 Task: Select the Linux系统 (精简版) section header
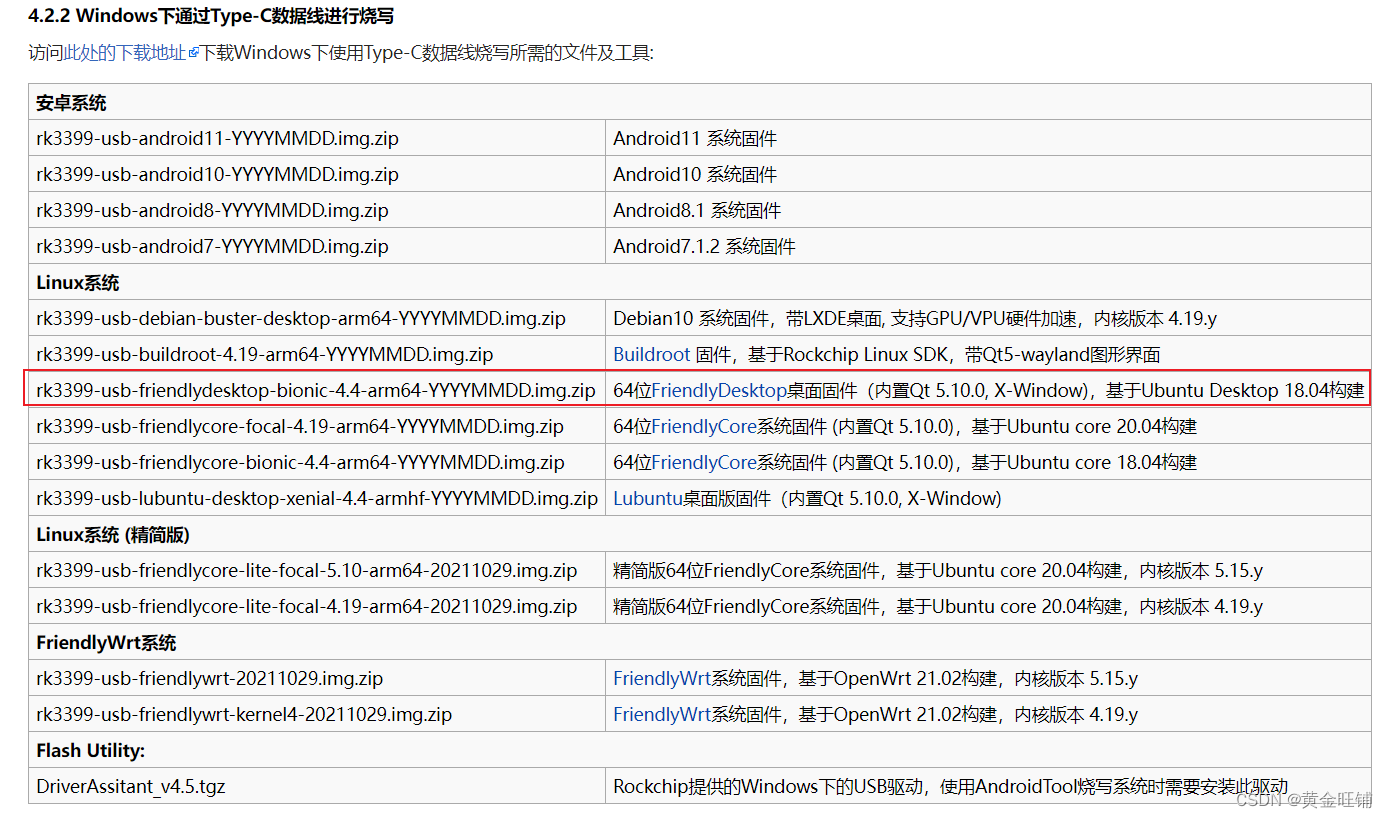(113, 534)
